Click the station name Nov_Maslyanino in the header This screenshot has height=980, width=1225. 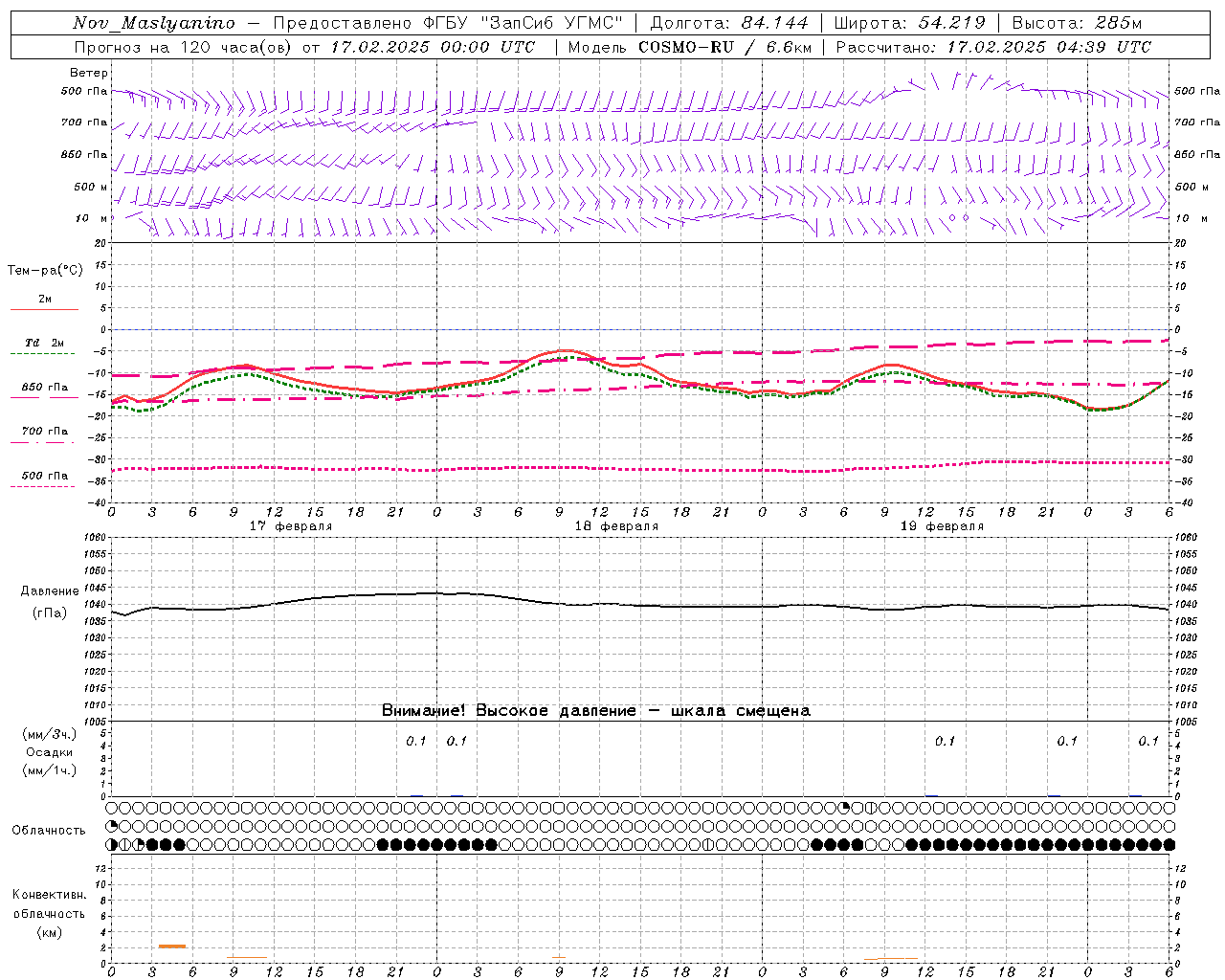(154, 23)
